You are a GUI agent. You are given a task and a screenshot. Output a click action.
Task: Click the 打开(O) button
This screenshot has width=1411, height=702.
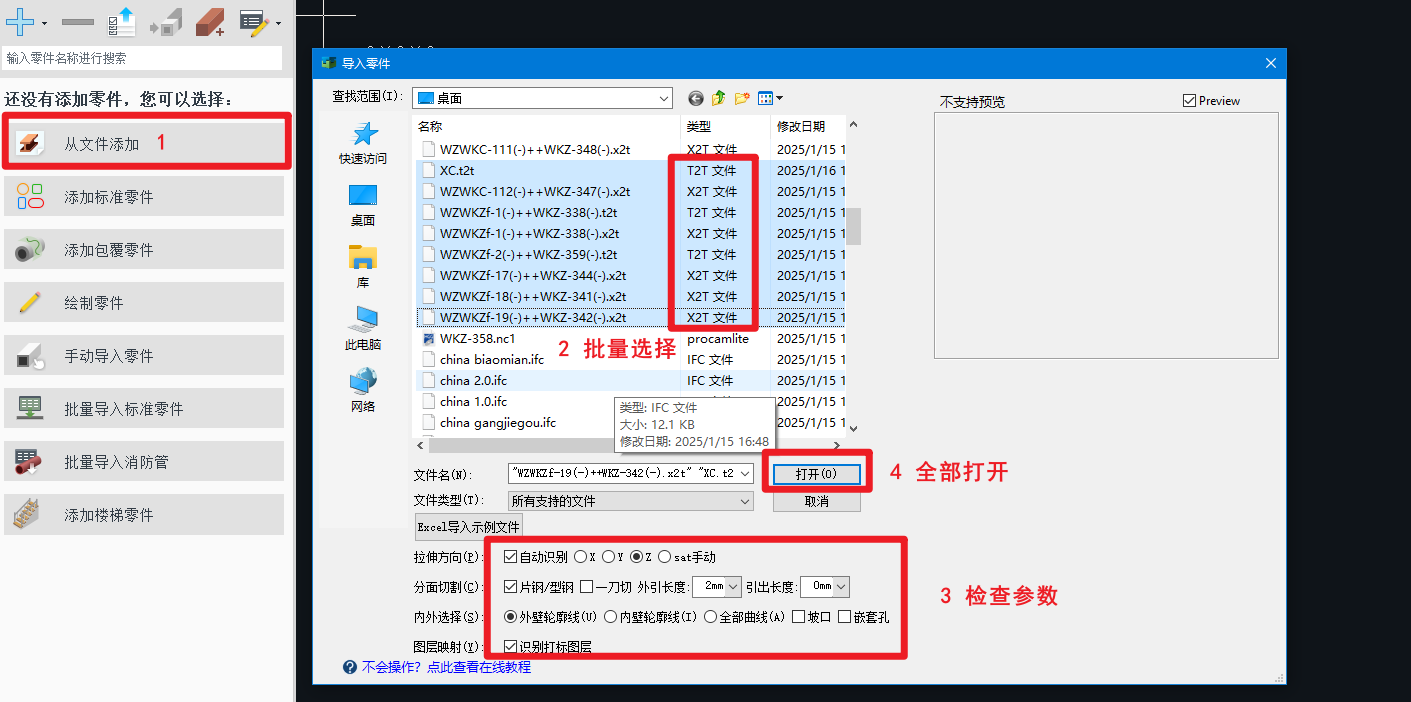click(816, 474)
